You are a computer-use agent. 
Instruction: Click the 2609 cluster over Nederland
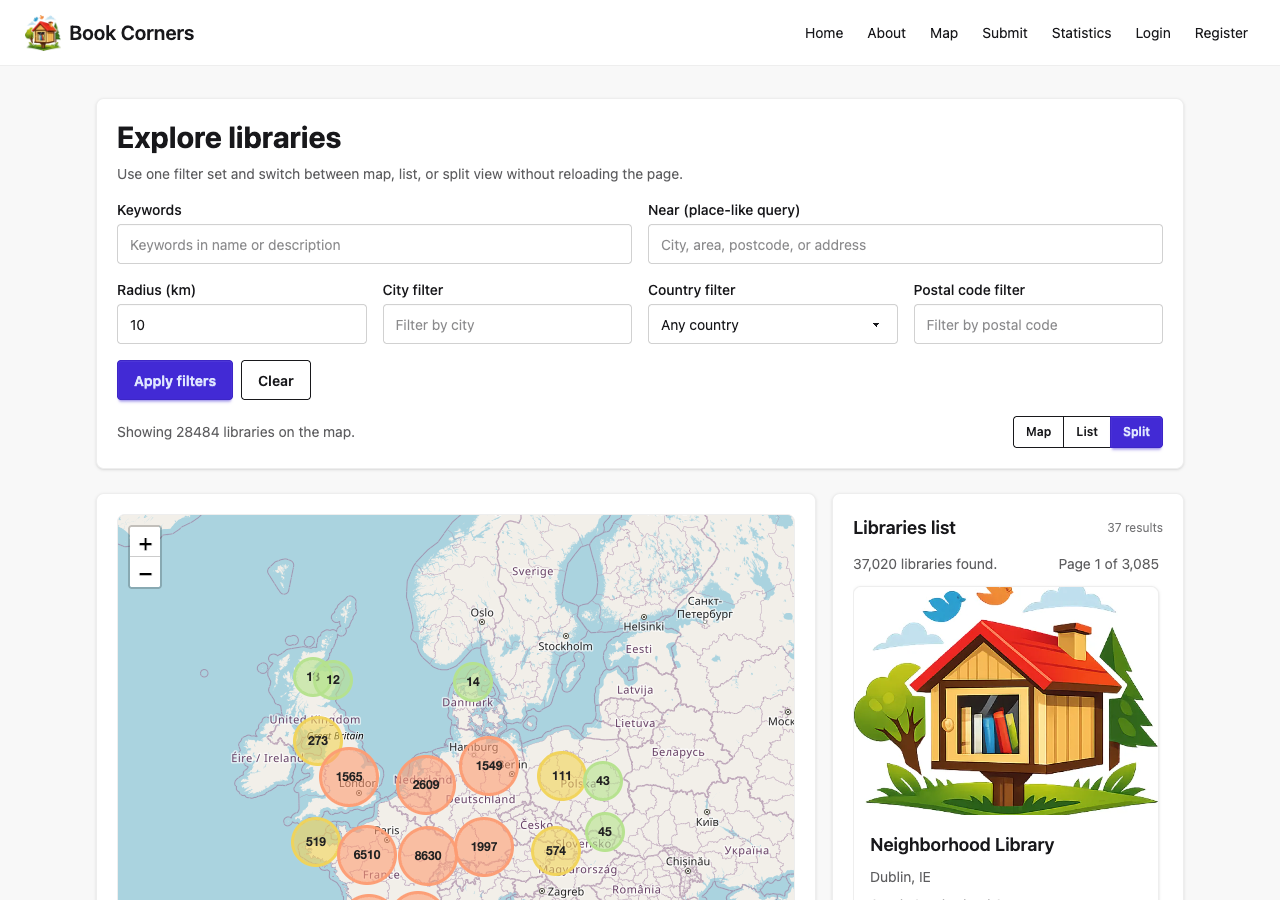point(425,784)
